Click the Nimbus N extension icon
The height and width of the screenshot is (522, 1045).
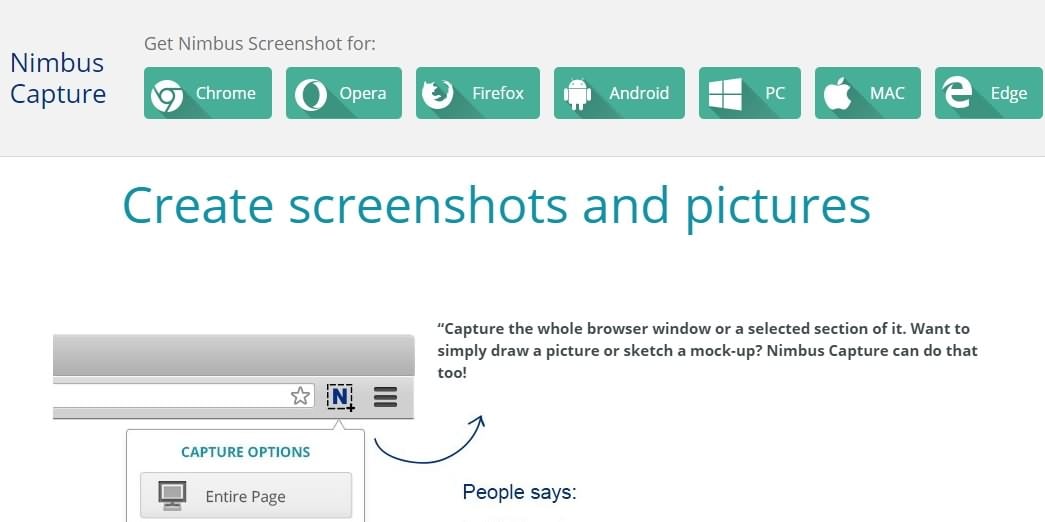point(341,398)
